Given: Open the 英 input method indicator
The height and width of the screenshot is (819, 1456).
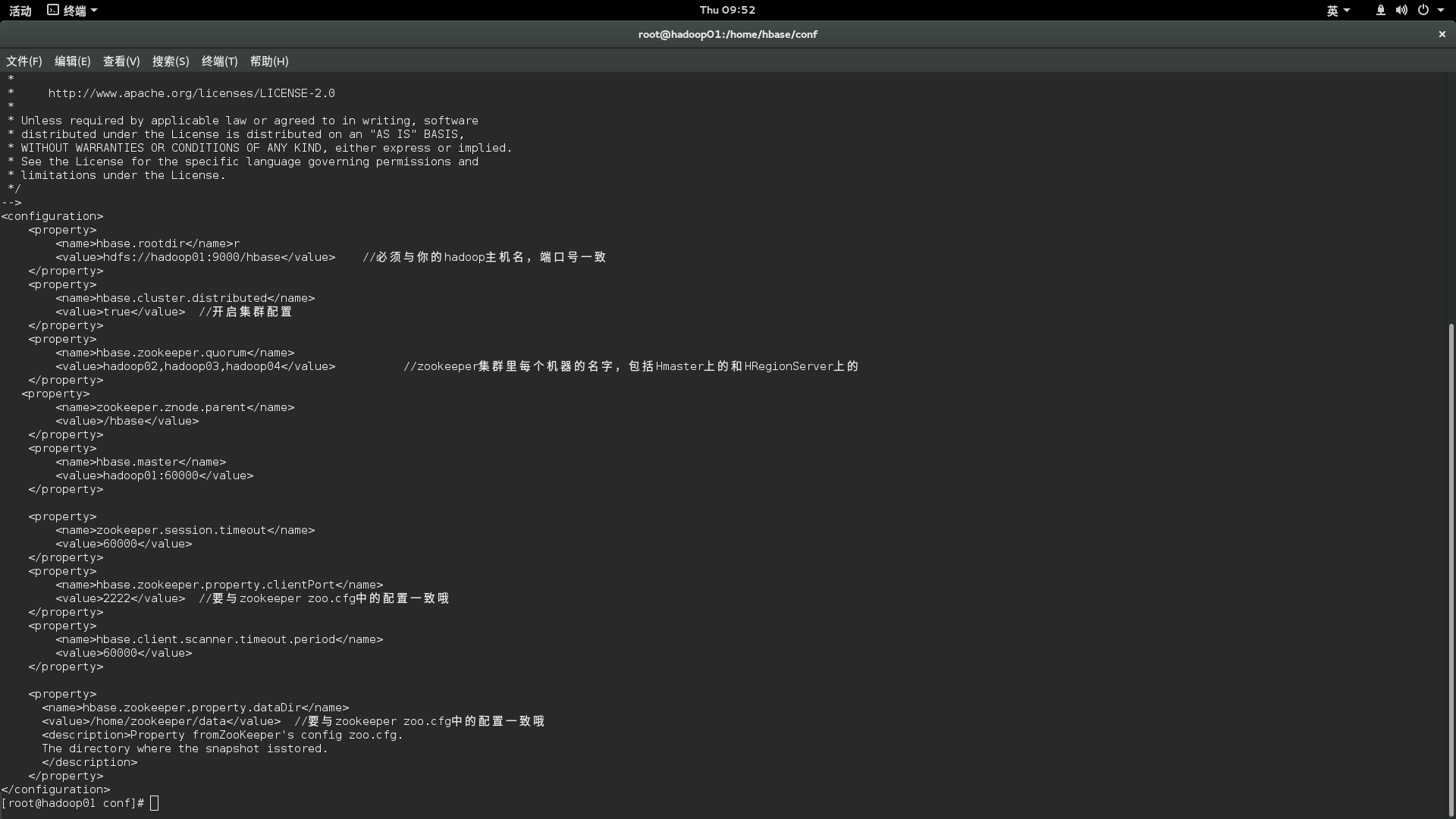Looking at the screenshot, I should pyautogui.click(x=1332, y=11).
